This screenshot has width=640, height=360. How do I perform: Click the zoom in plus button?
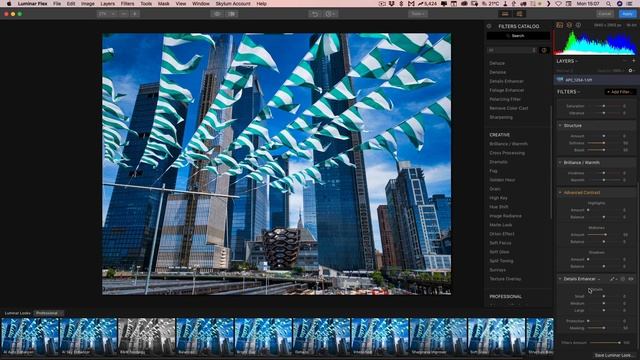tap(135, 14)
